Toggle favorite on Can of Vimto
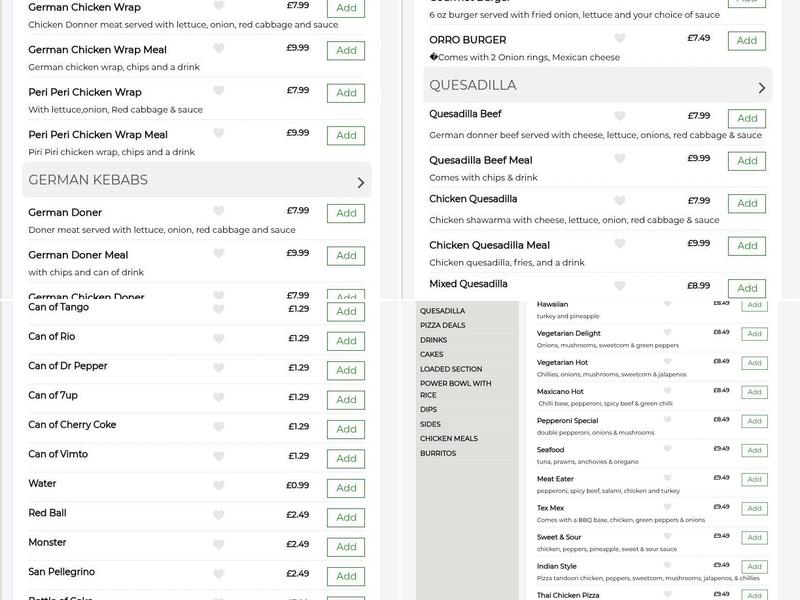 pyautogui.click(x=219, y=456)
